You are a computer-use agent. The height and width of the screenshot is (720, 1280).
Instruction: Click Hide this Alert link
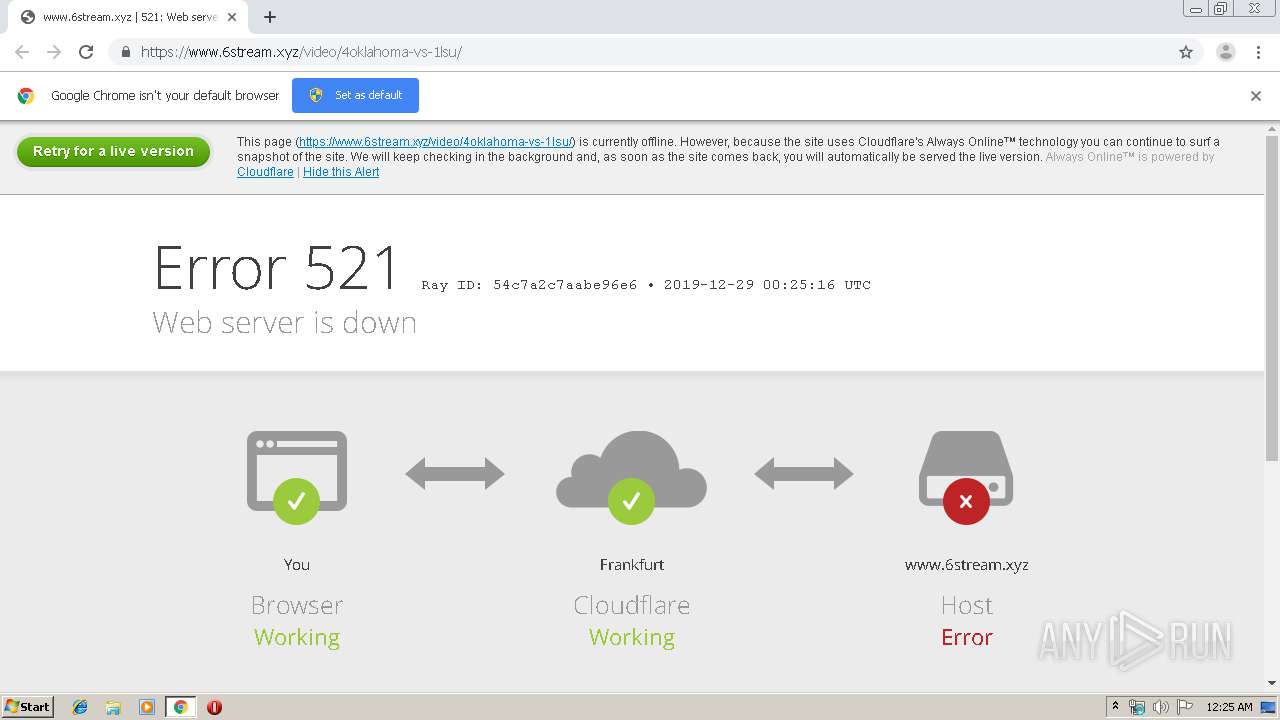[x=341, y=172]
